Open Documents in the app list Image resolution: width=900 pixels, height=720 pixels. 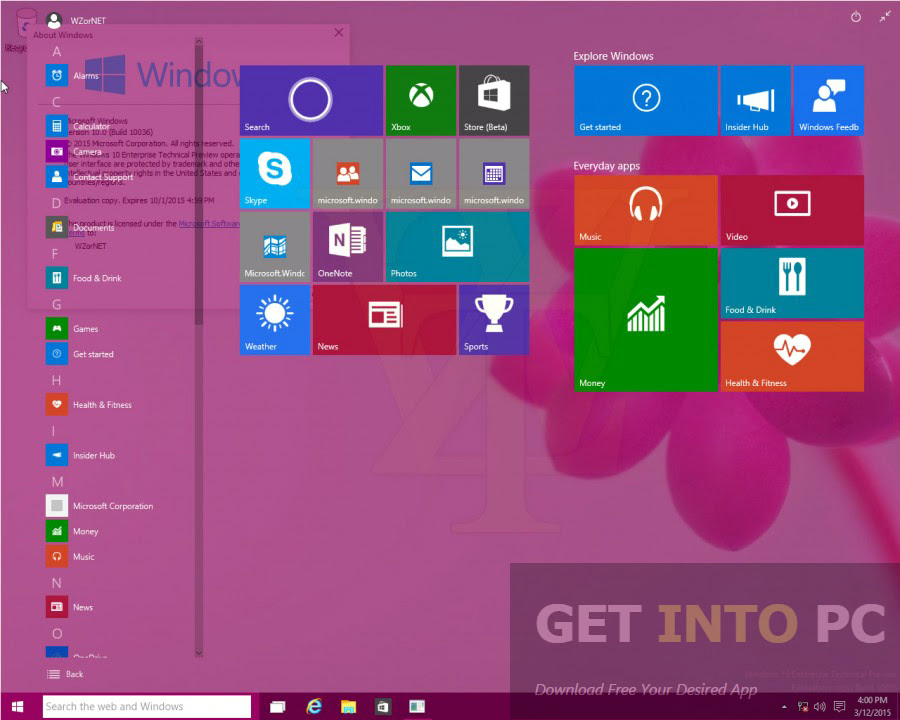[80, 227]
